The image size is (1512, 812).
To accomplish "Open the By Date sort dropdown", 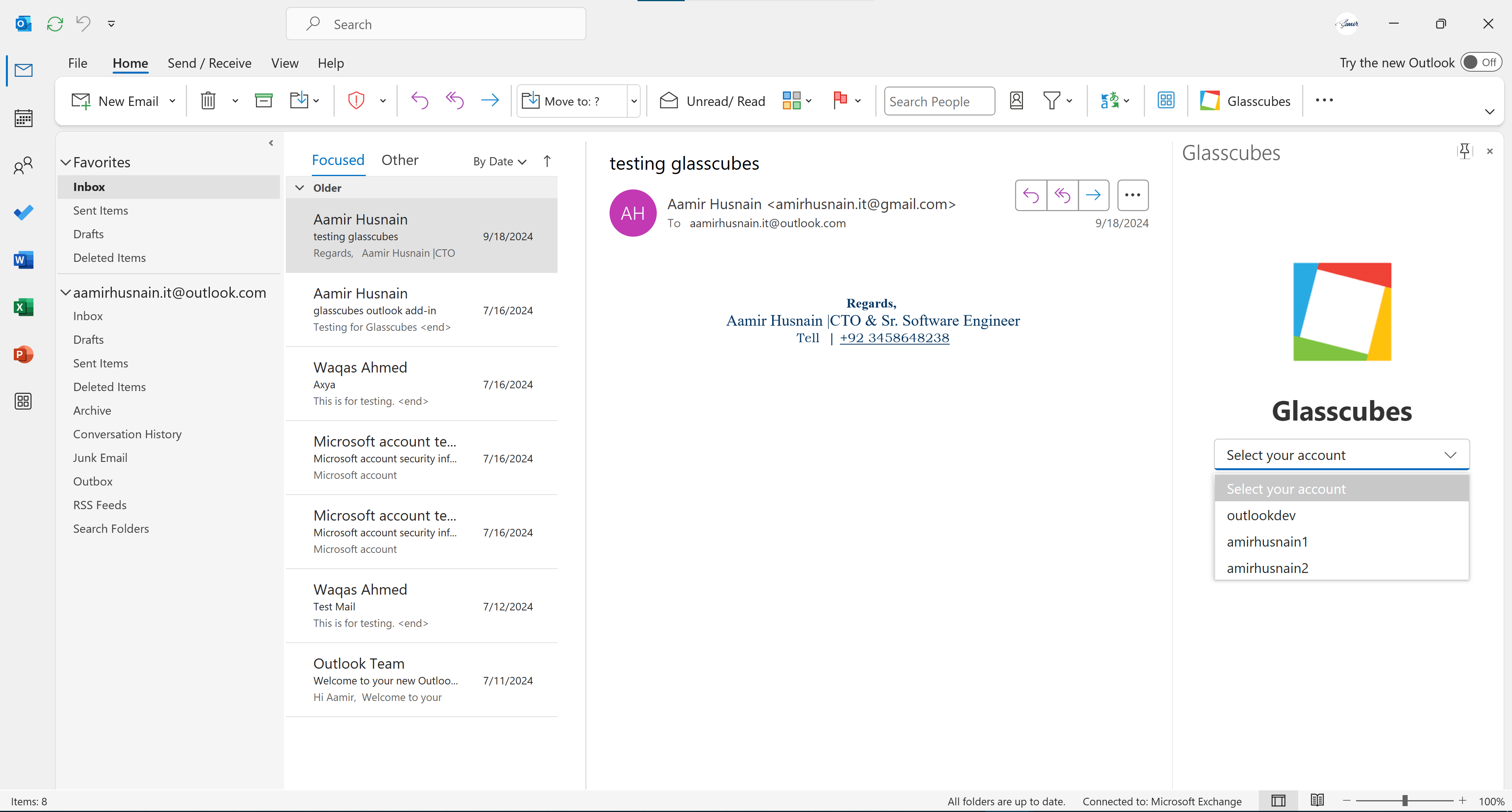I will pyautogui.click(x=498, y=161).
